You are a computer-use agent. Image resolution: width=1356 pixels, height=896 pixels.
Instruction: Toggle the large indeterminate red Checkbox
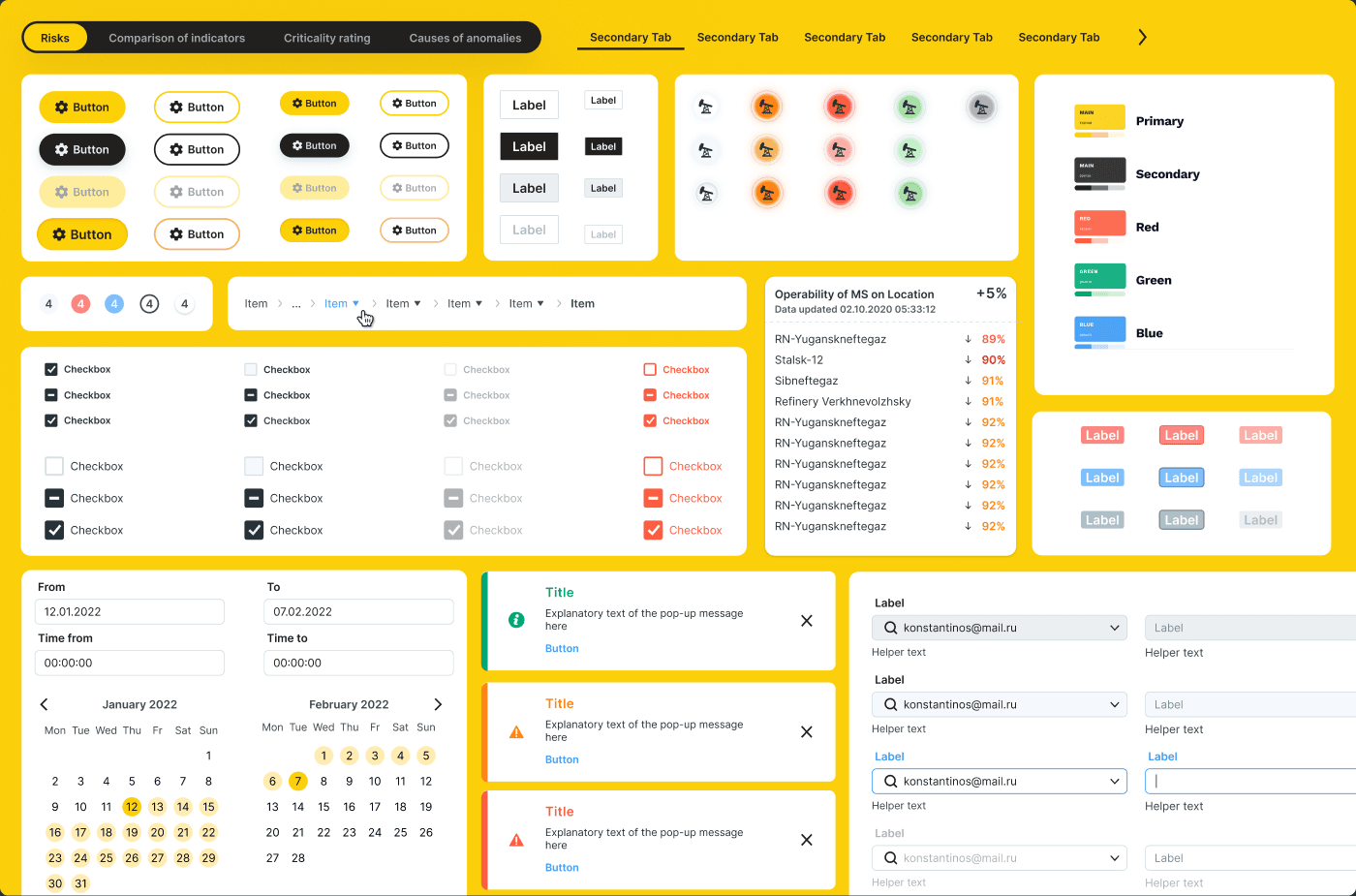click(653, 498)
